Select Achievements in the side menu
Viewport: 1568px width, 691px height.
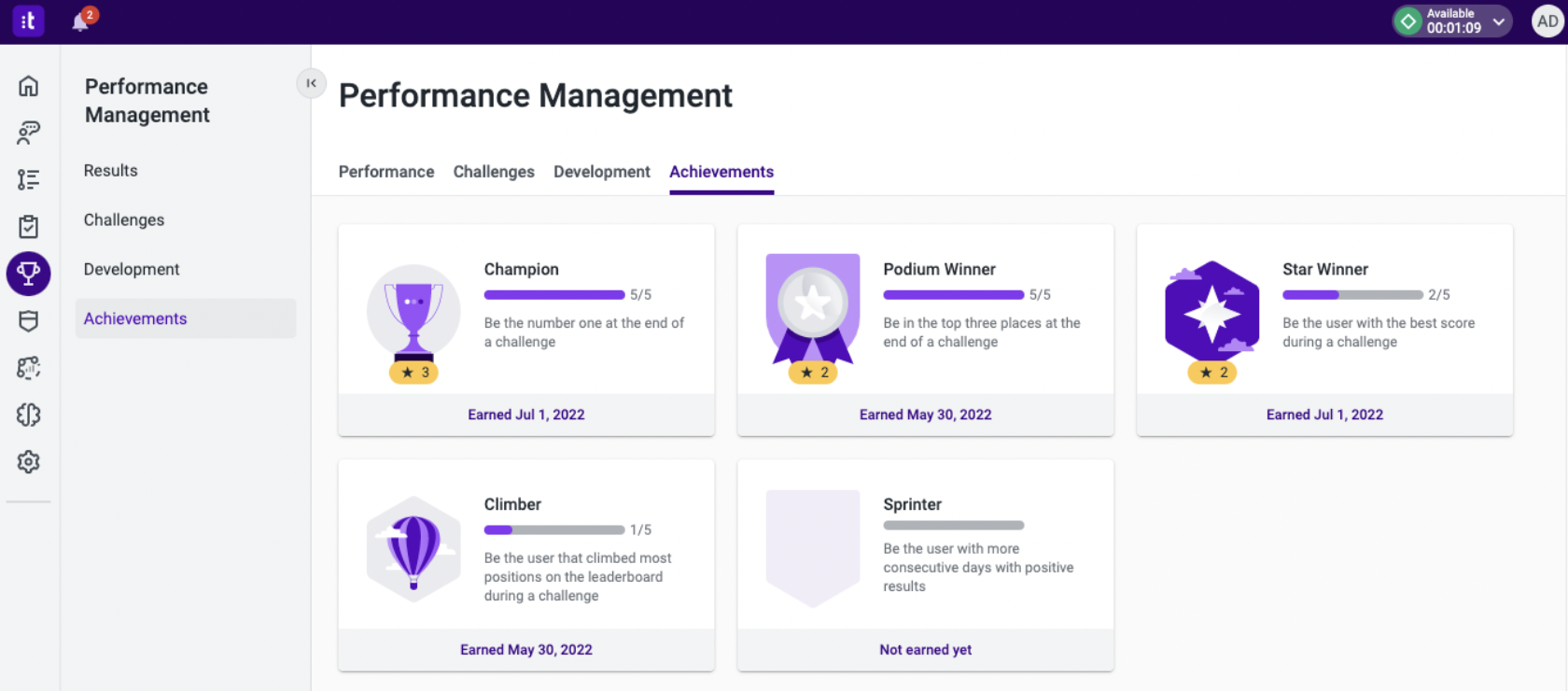186,318
